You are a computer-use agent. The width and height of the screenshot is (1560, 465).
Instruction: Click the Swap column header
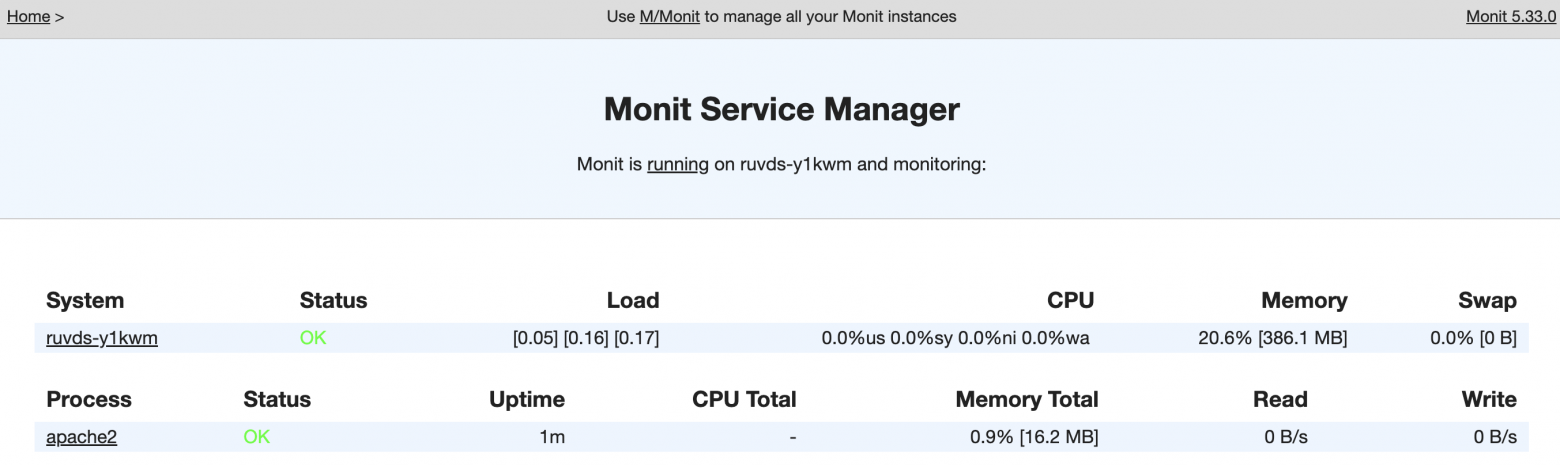(x=1487, y=300)
